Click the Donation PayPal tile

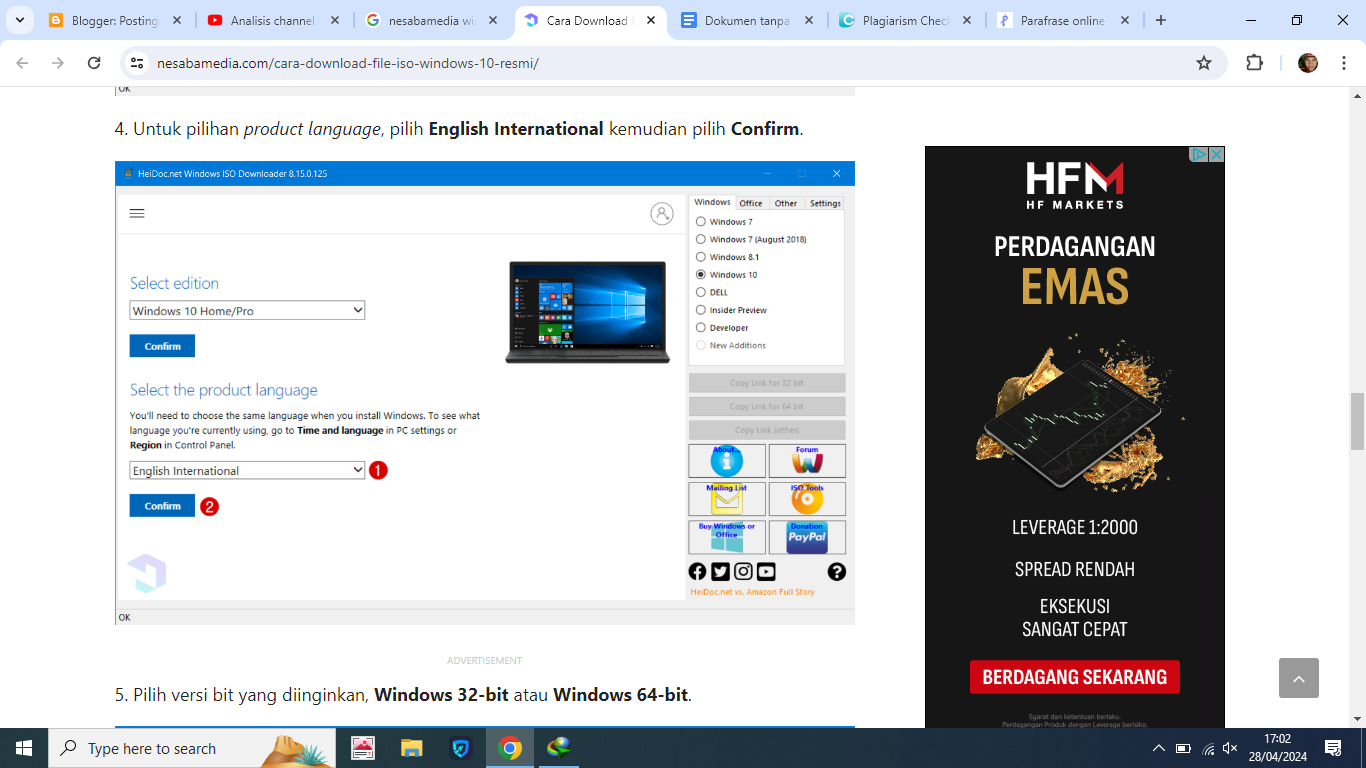[807, 537]
